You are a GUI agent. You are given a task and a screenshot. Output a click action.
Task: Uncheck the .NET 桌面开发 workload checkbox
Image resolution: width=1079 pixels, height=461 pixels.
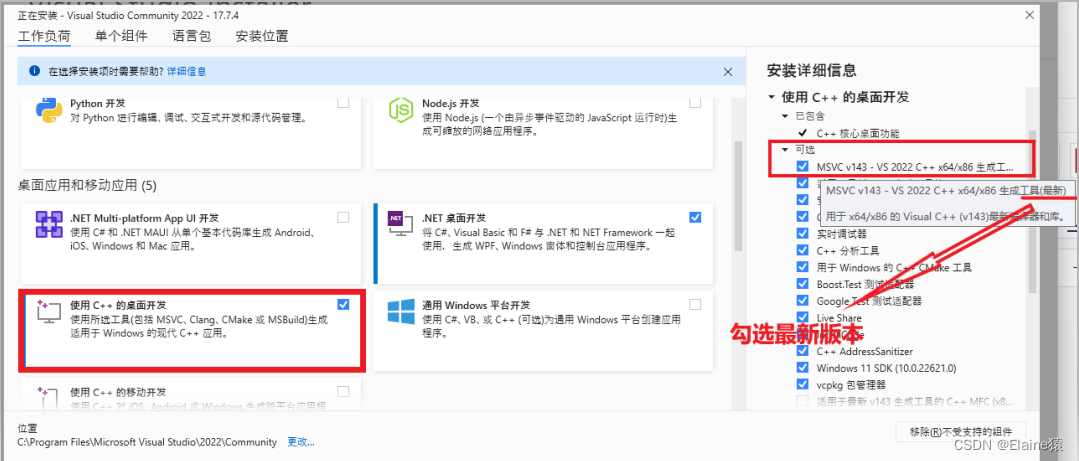(x=695, y=217)
